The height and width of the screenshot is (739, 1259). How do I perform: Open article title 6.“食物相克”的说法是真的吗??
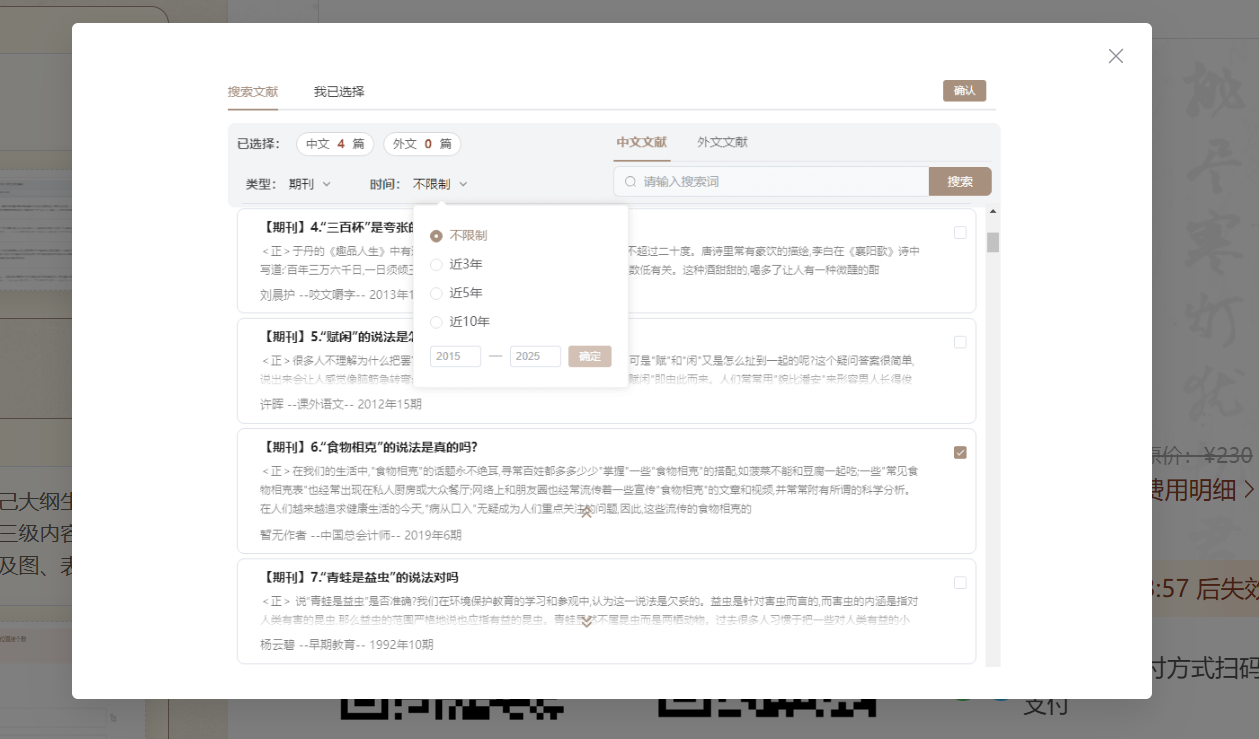[x=369, y=447]
